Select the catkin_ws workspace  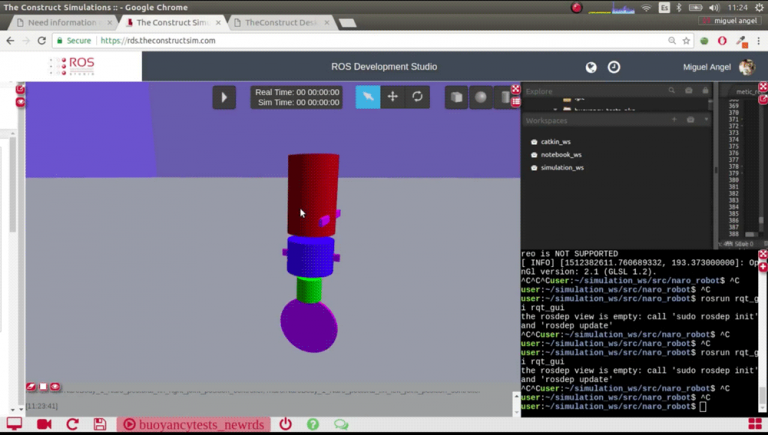click(557, 141)
